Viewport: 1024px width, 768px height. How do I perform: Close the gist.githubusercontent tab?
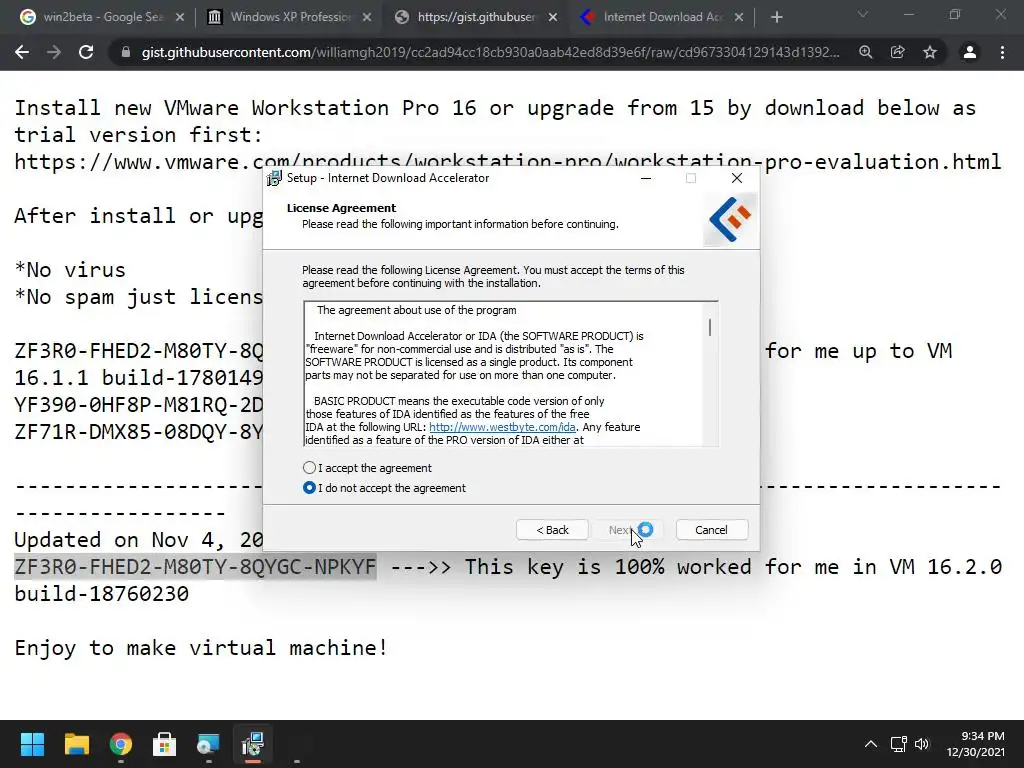(x=552, y=17)
